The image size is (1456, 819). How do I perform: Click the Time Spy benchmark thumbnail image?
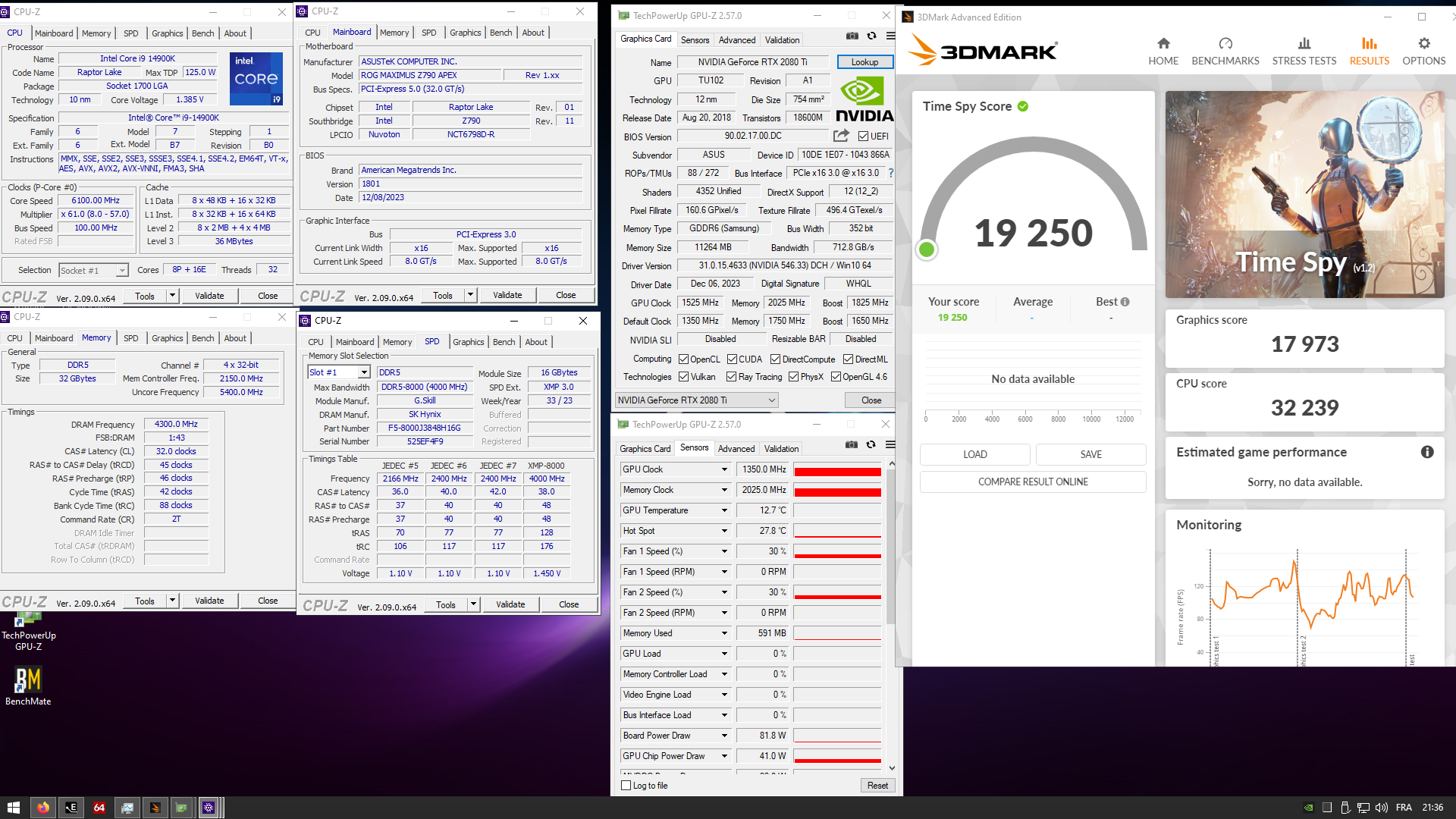pyautogui.click(x=1304, y=194)
